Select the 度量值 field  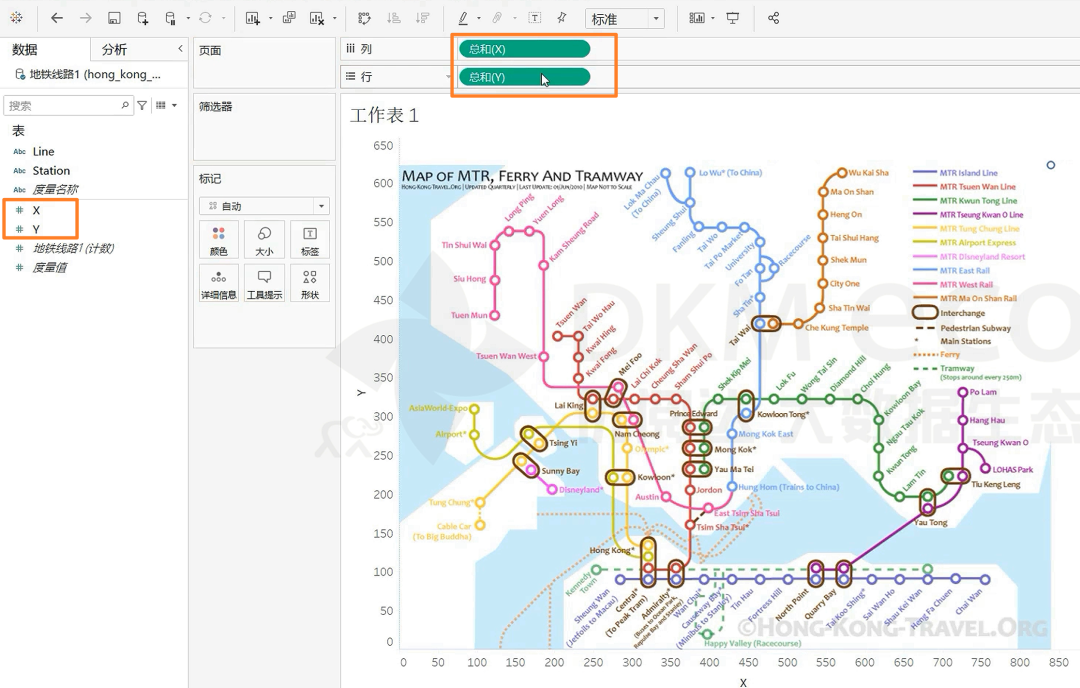pos(50,268)
